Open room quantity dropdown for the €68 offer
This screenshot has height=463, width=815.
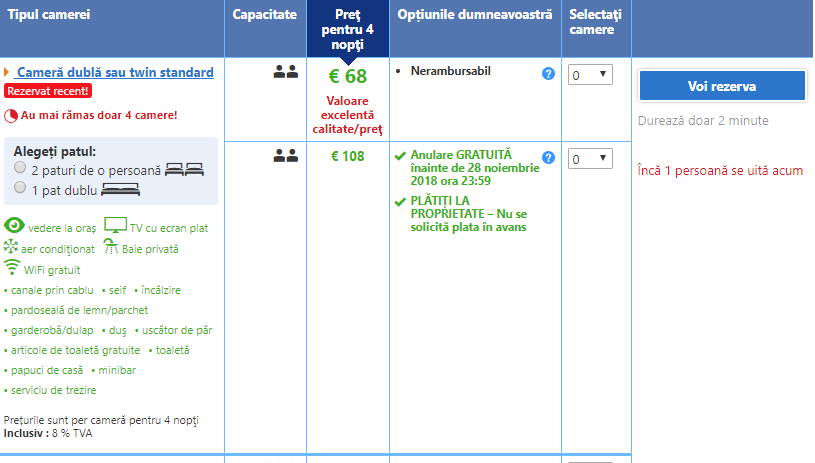click(589, 75)
